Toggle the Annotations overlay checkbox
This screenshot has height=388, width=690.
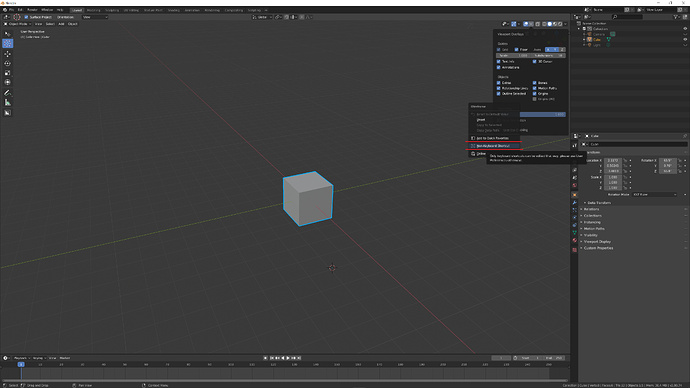pos(499,67)
